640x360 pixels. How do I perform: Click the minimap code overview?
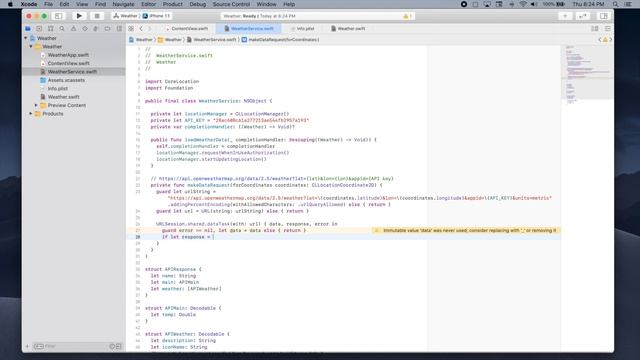tap(587, 73)
